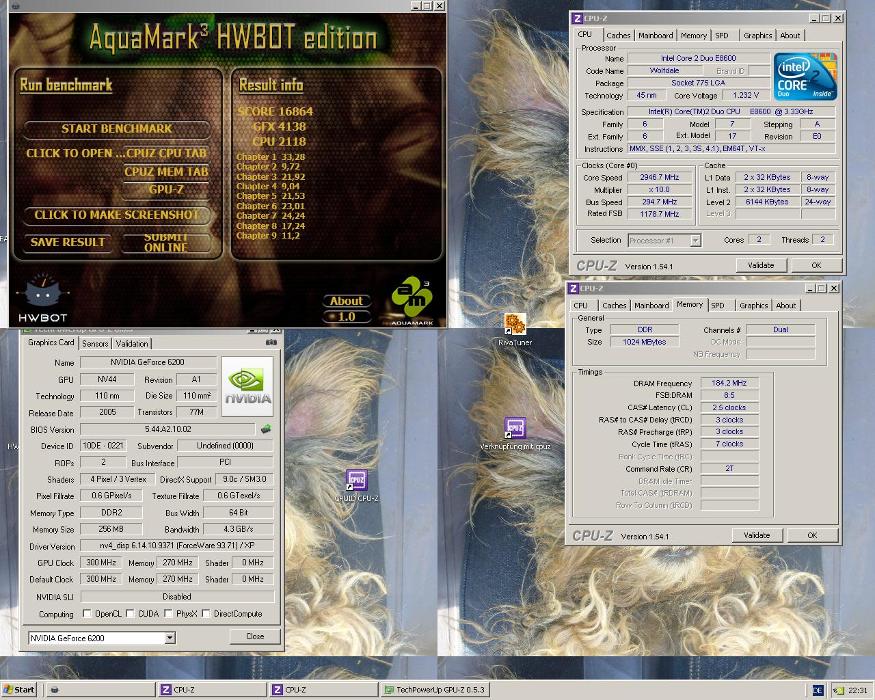Click SAVE RESULT in AquaMark
The height and width of the screenshot is (700, 875).
pos(68,242)
